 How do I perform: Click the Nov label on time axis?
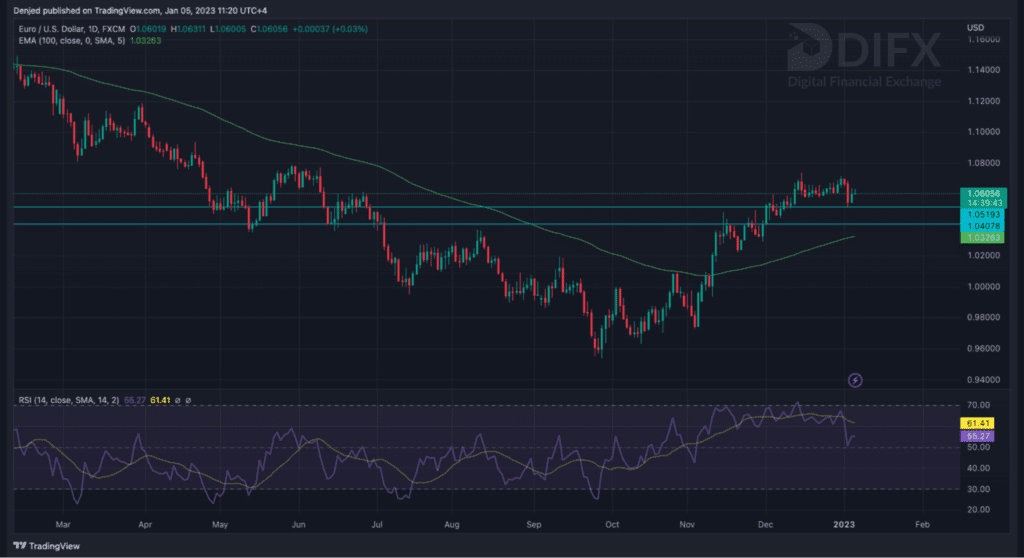click(688, 522)
